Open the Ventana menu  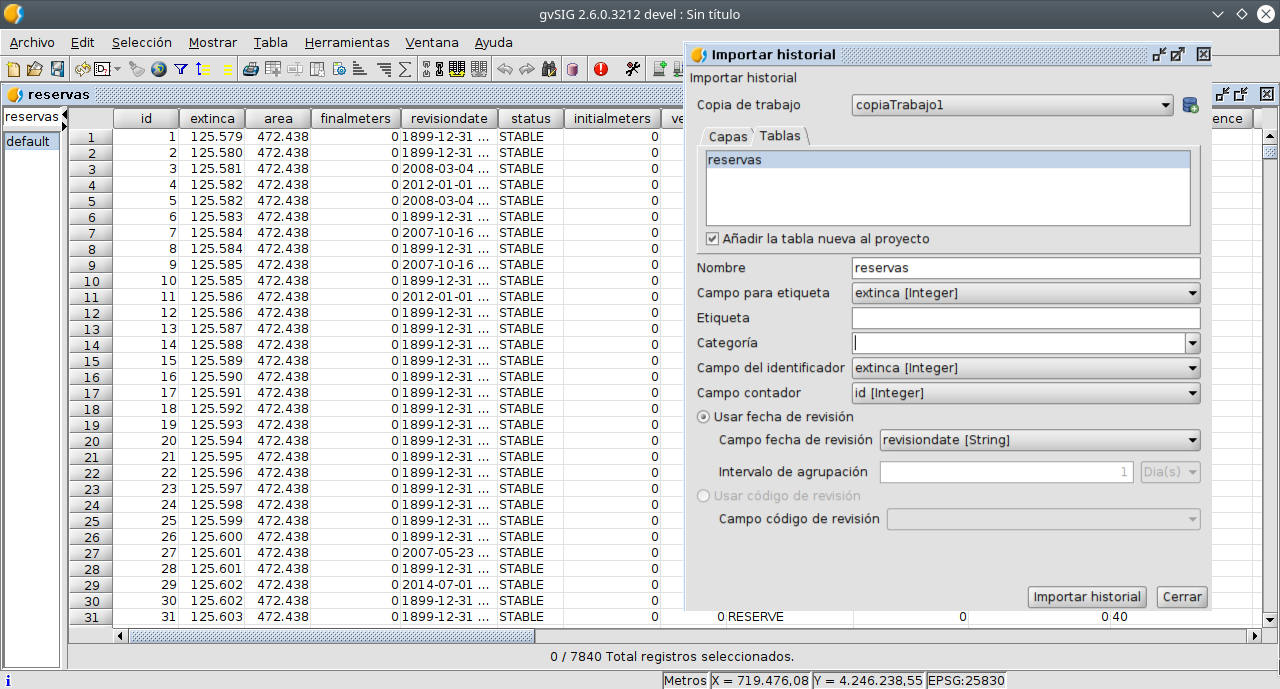pos(432,43)
